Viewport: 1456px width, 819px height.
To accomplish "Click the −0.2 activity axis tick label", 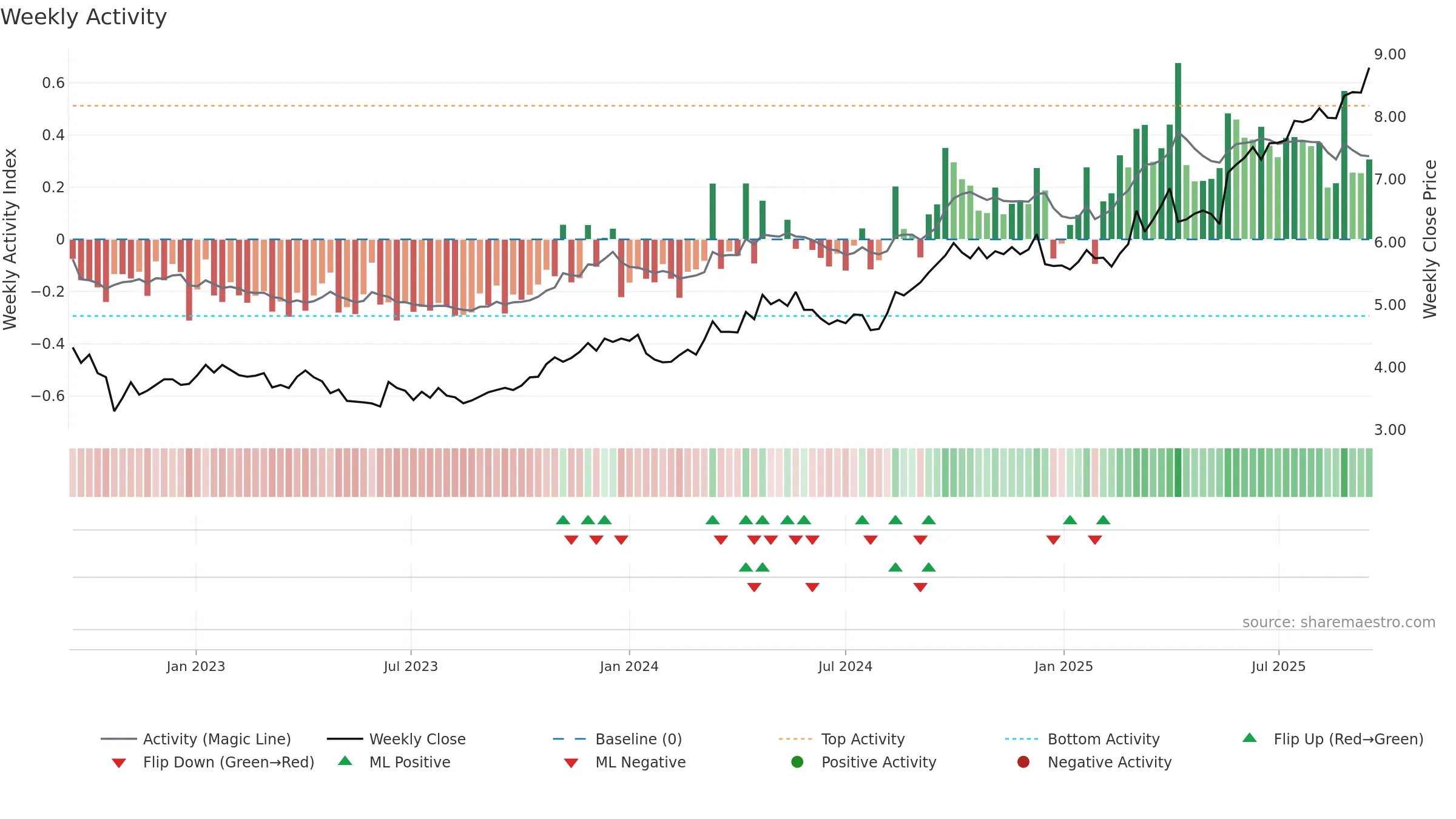I will 48,291.
